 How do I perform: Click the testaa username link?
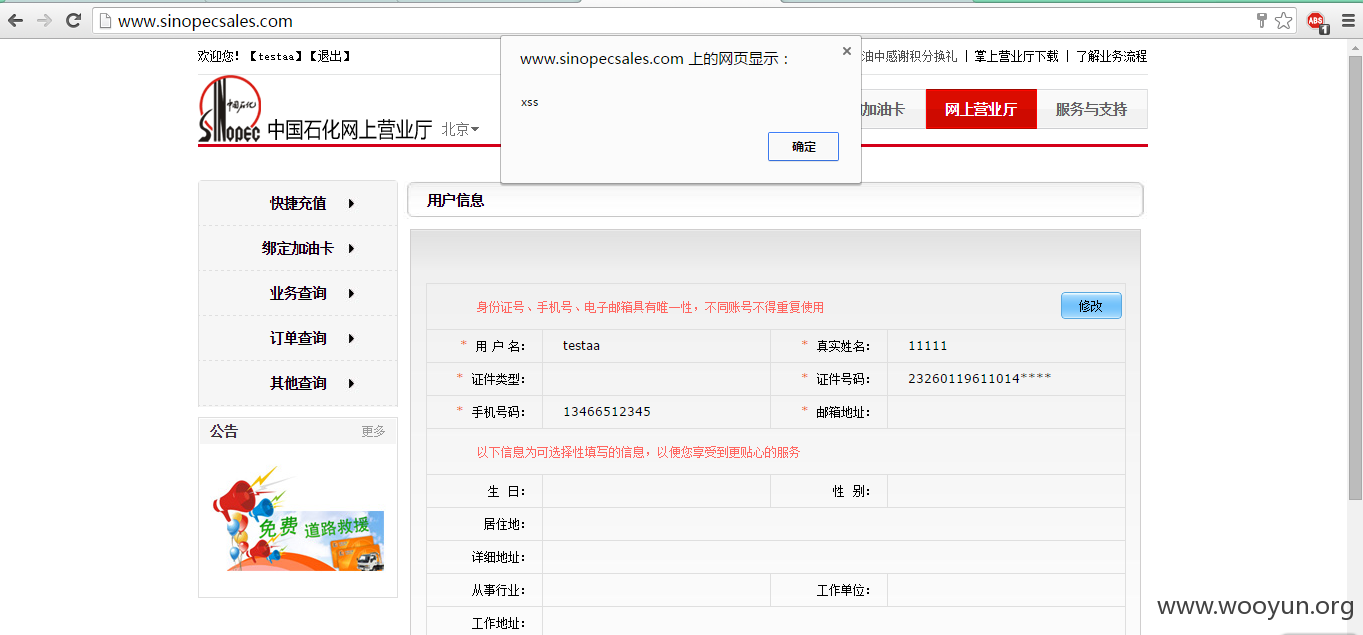277,57
